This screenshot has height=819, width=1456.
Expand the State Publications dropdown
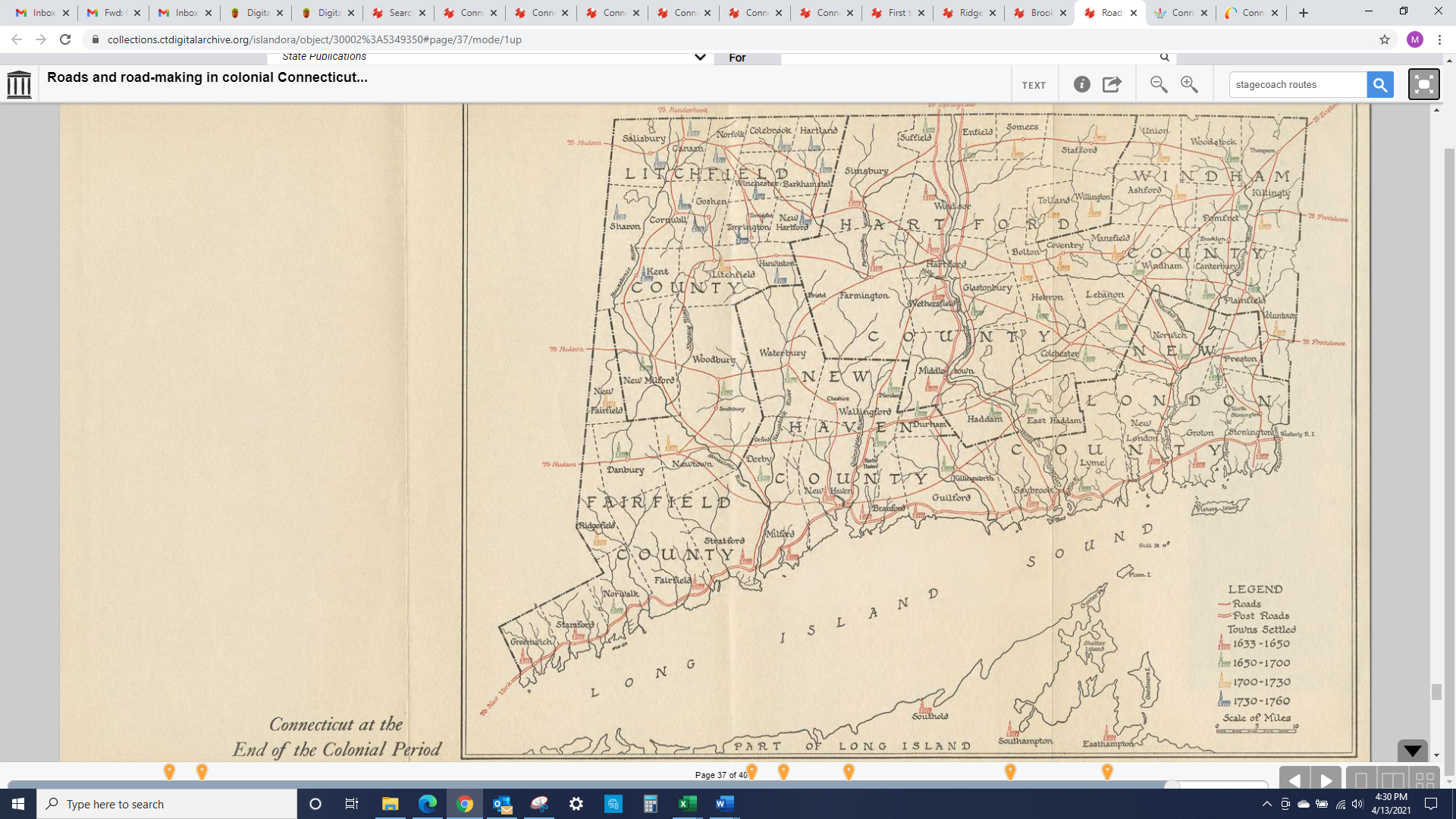[x=699, y=57]
